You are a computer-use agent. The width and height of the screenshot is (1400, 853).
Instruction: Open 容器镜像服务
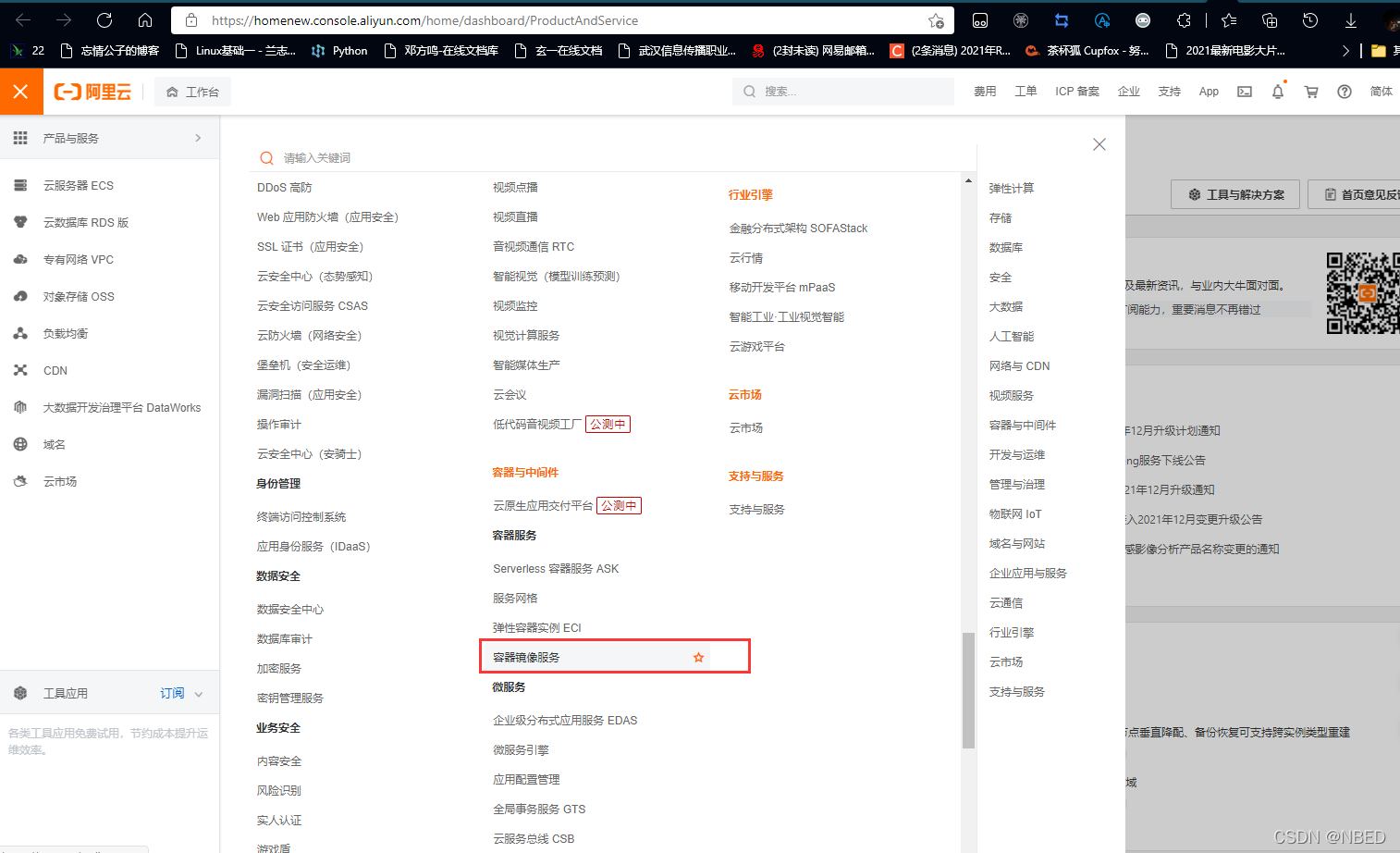[526, 658]
